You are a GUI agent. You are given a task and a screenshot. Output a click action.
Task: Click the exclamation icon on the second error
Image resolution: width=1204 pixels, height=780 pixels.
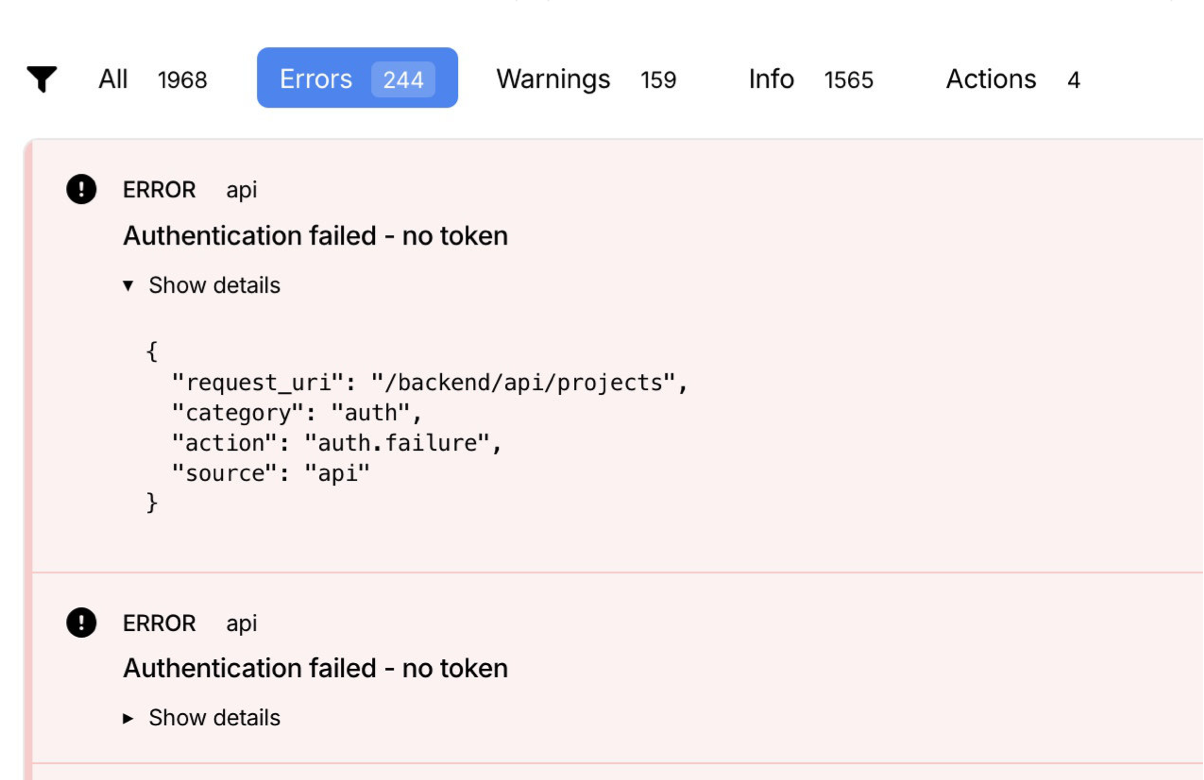coord(84,622)
